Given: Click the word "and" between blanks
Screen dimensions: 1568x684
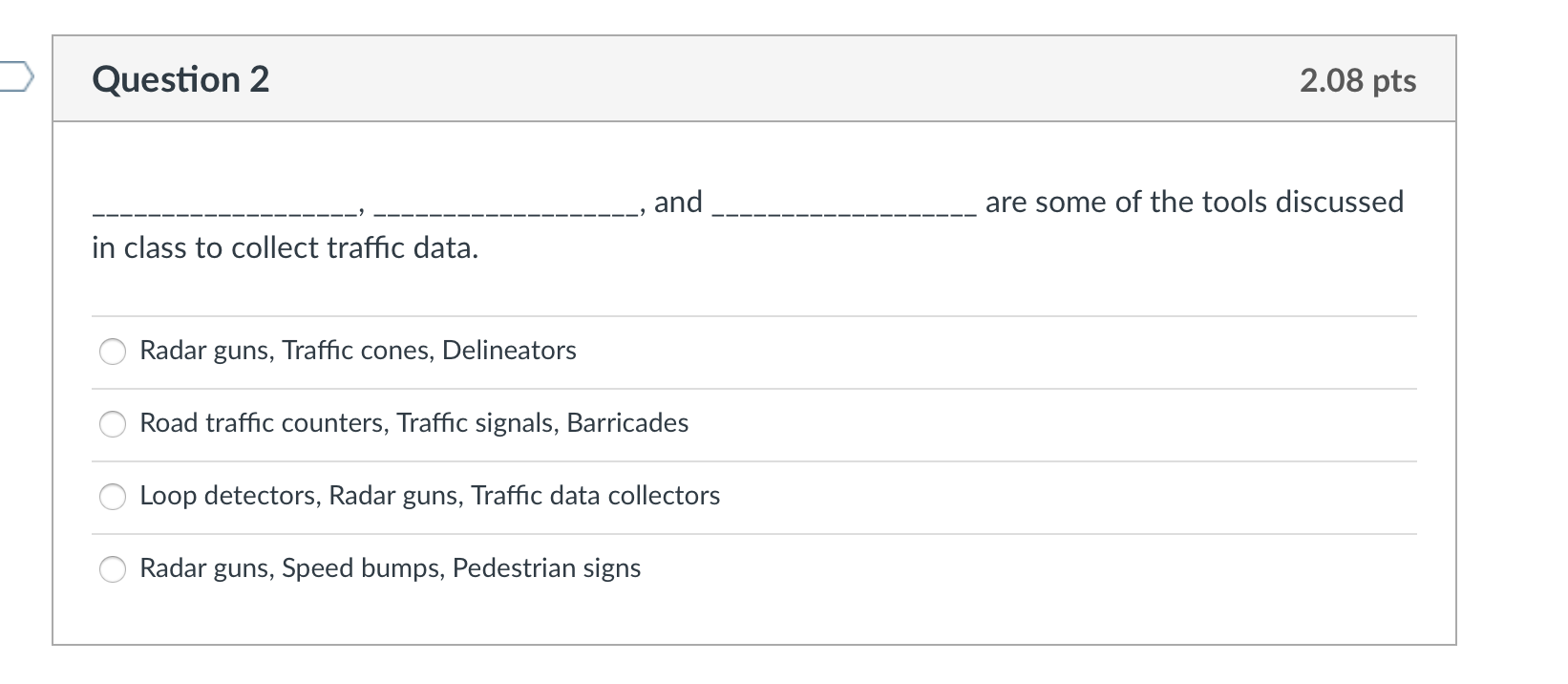Looking at the screenshot, I should tap(678, 203).
